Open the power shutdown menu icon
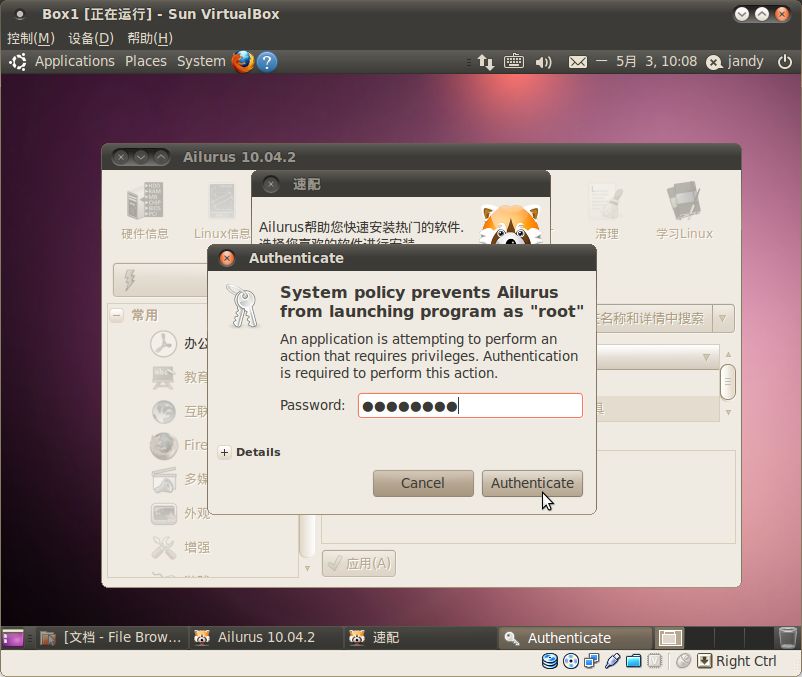Viewport: 802px width, 677px height. 785,61
